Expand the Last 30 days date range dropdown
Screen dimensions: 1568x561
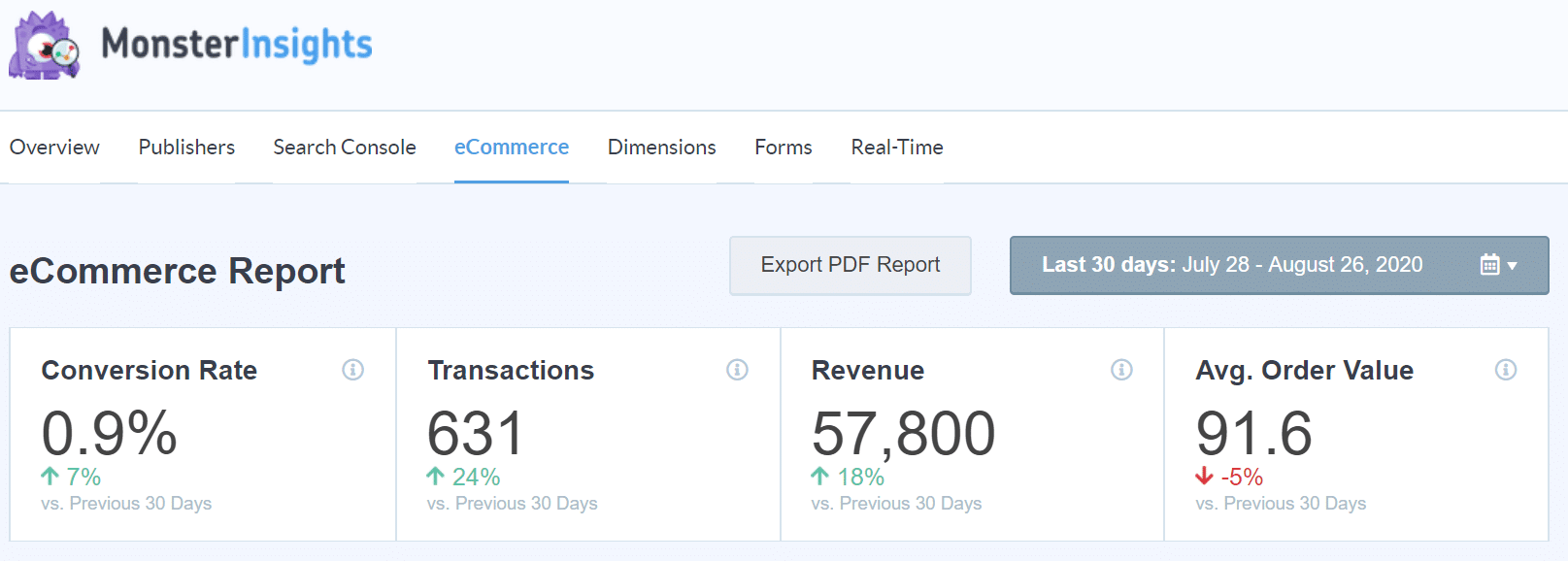[x=1231, y=265]
